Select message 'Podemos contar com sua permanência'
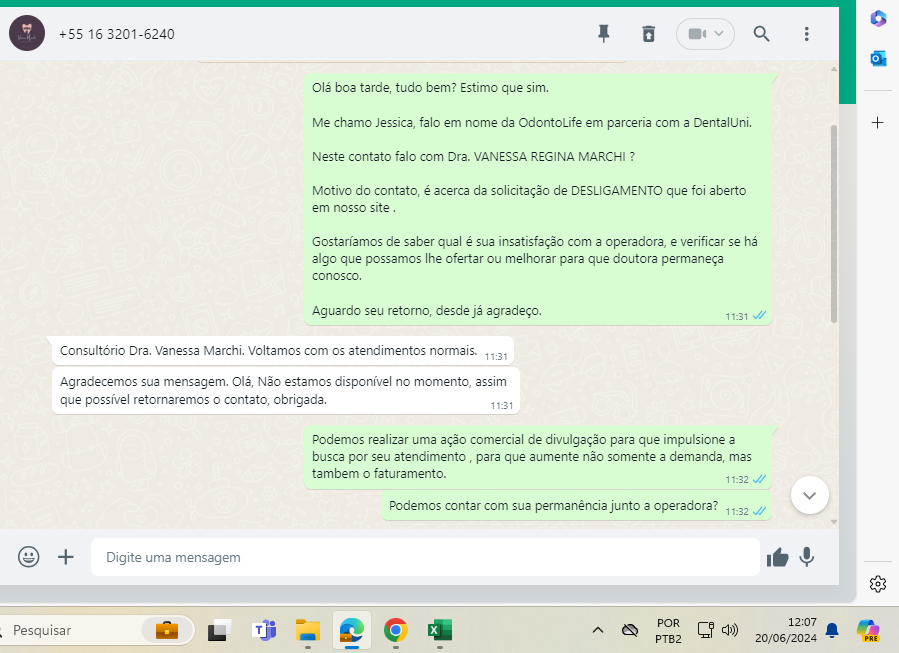 point(576,506)
